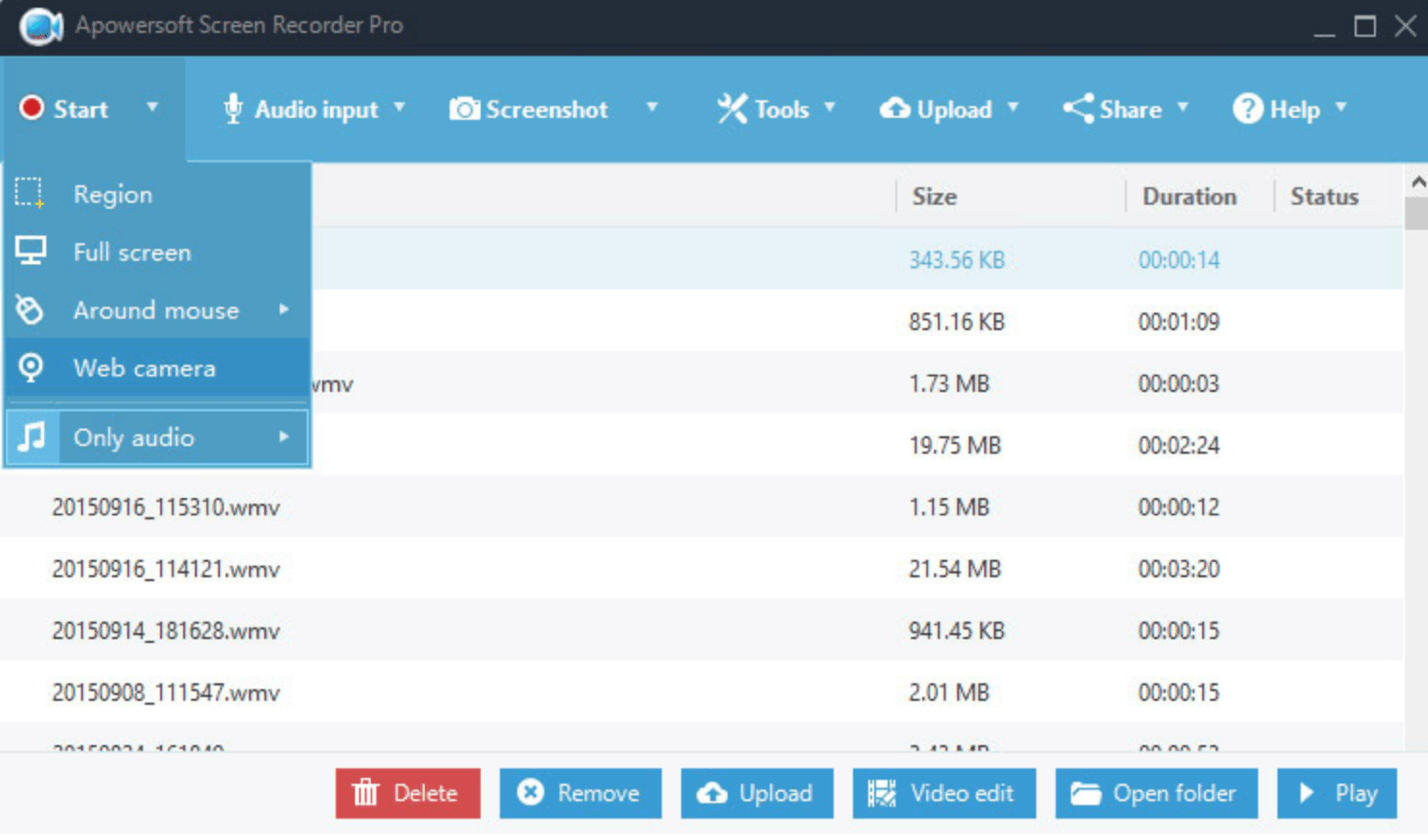Select file 20150916_114121.wmv
1428x834 pixels.
tap(166, 570)
